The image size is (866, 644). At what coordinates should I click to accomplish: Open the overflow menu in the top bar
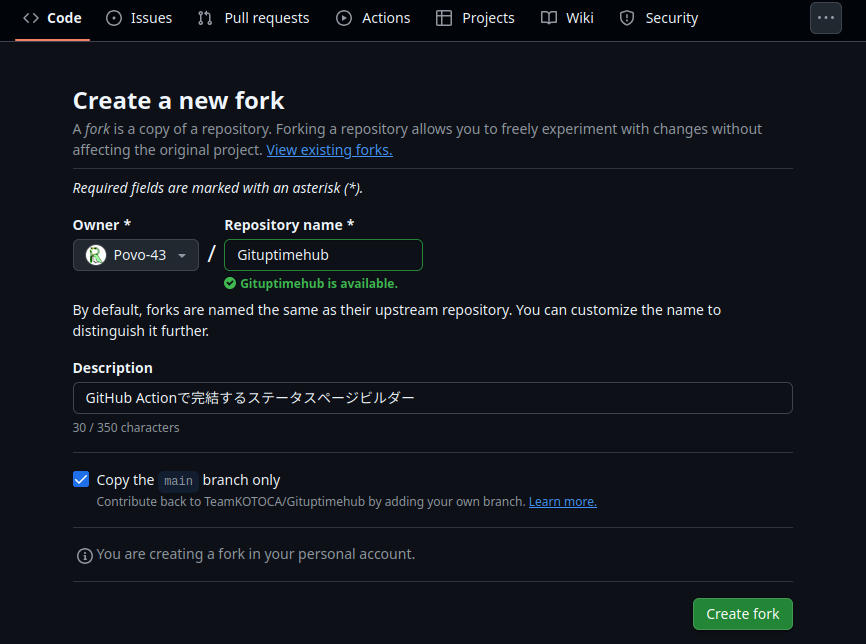[x=825, y=17]
